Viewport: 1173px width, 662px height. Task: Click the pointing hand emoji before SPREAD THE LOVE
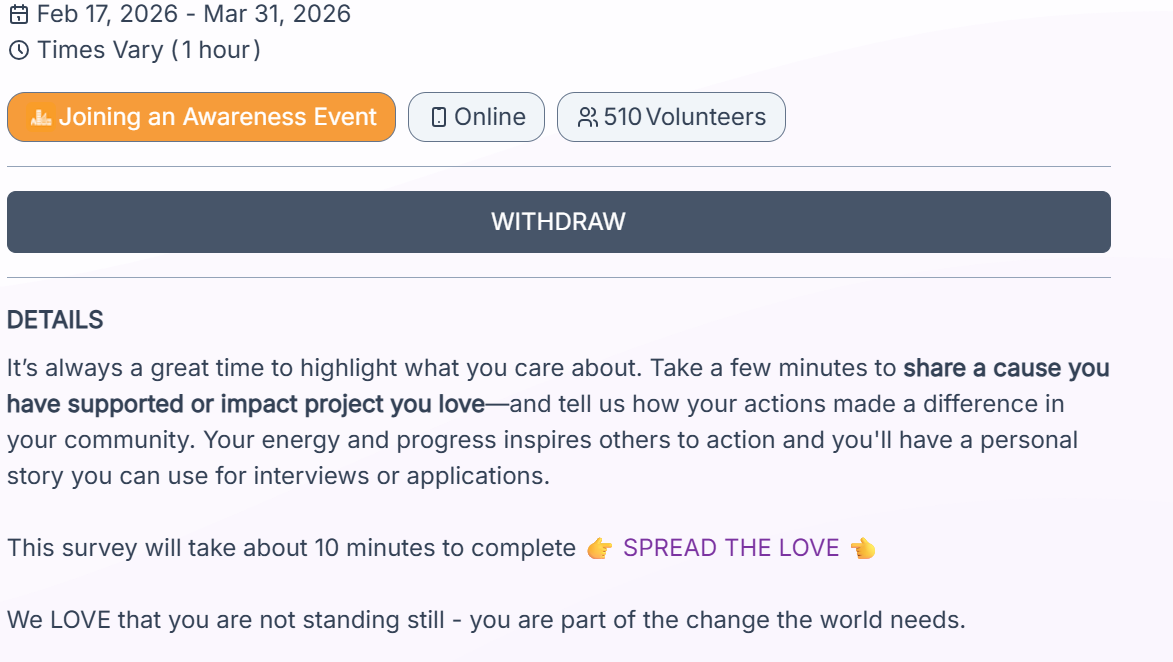600,548
